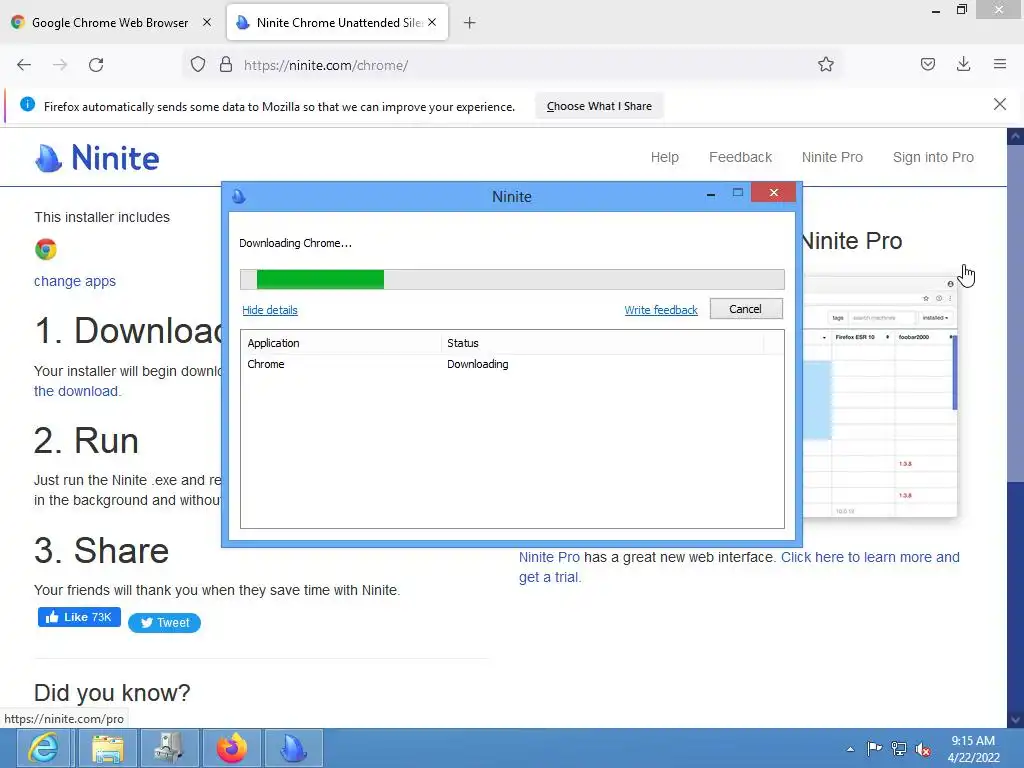Dismiss the Firefox data notification bar
Image resolution: width=1024 pixels, height=768 pixels.
pos(999,104)
